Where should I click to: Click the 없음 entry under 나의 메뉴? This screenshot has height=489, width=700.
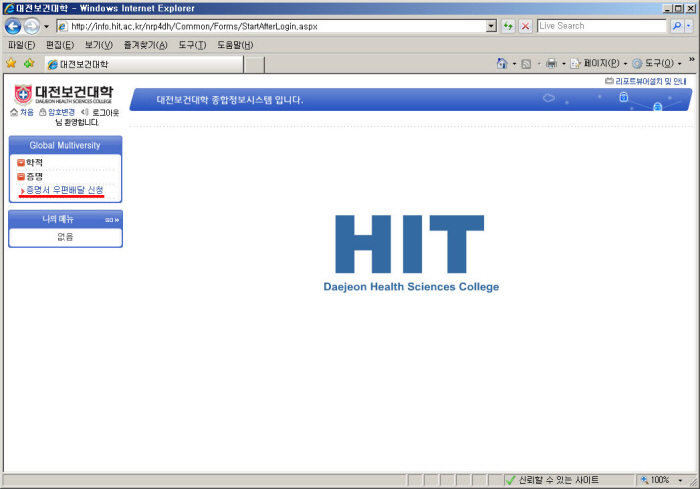click(x=65, y=237)
